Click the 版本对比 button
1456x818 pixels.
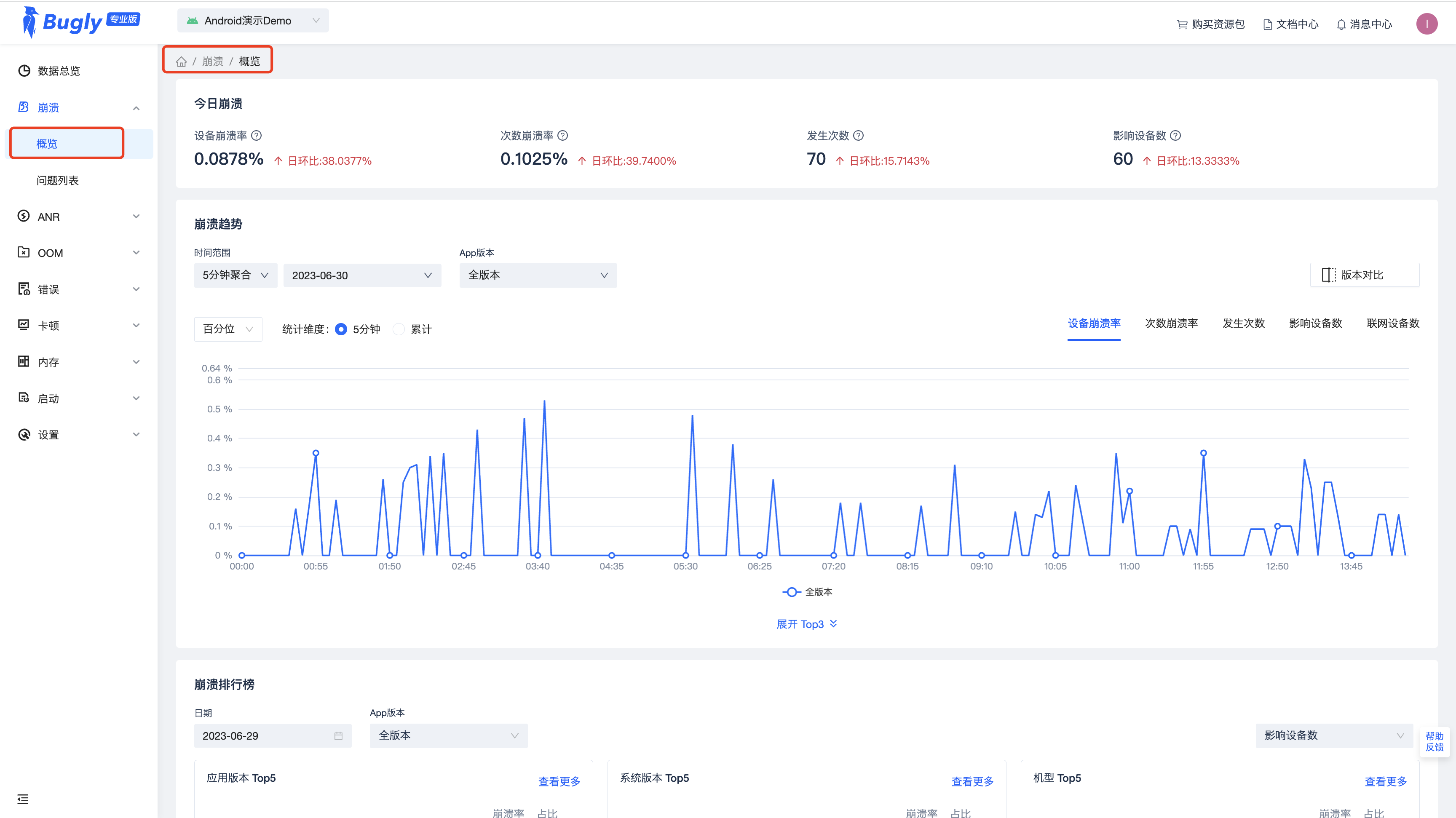[1365, 275]
